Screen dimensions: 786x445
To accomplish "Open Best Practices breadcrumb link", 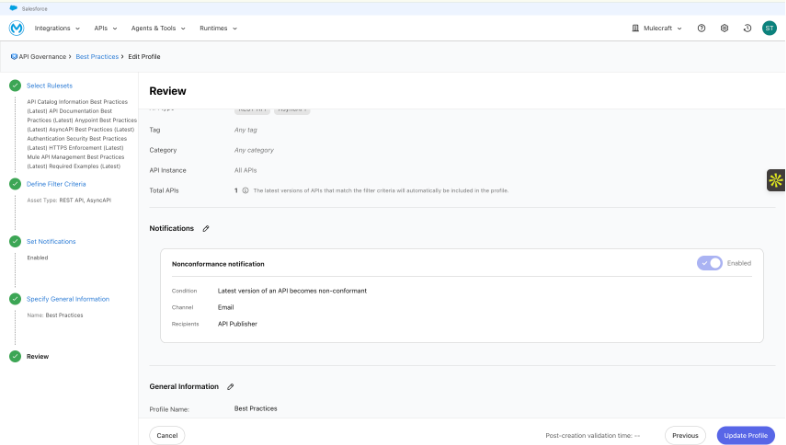I will (97, 57).
